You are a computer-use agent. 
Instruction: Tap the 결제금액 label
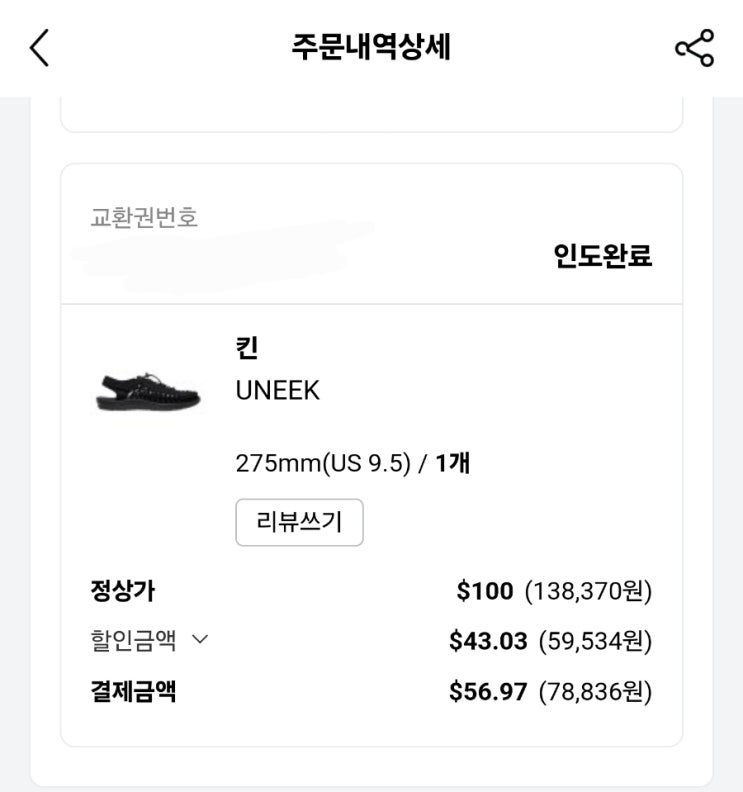pos(133,691)
